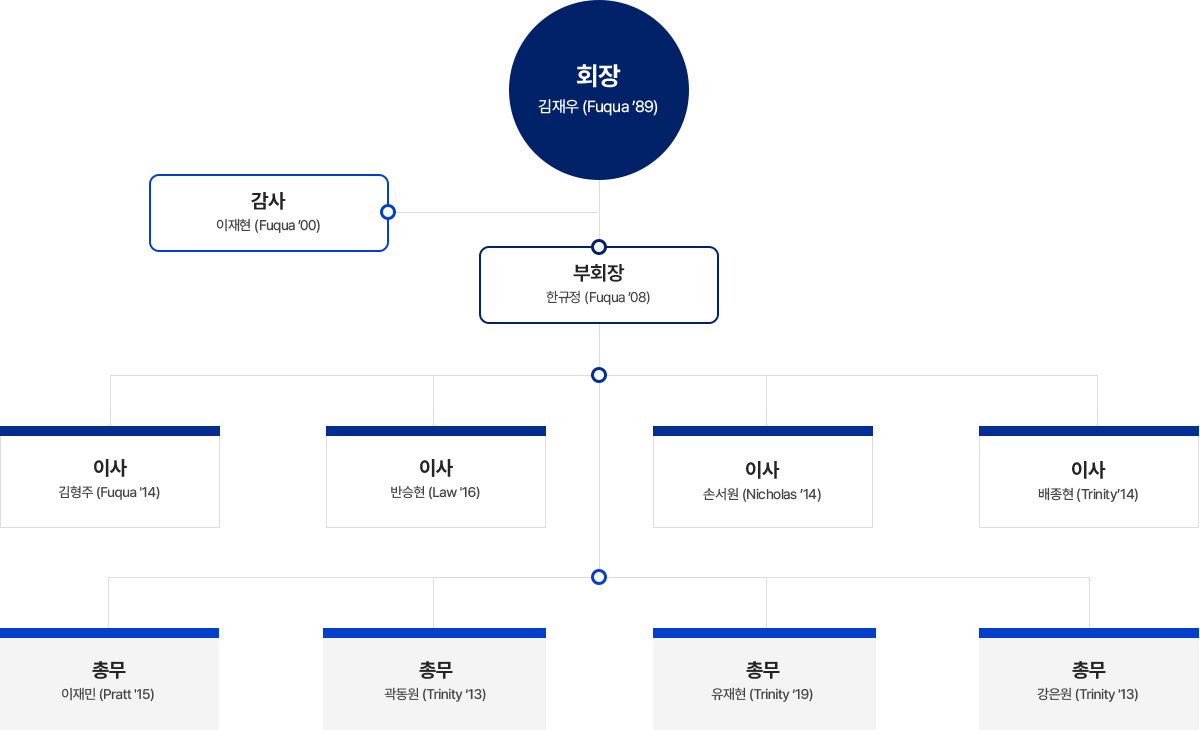Click the 회장 김재우 circle
The image size is (1200, 730).
(598, 91)
